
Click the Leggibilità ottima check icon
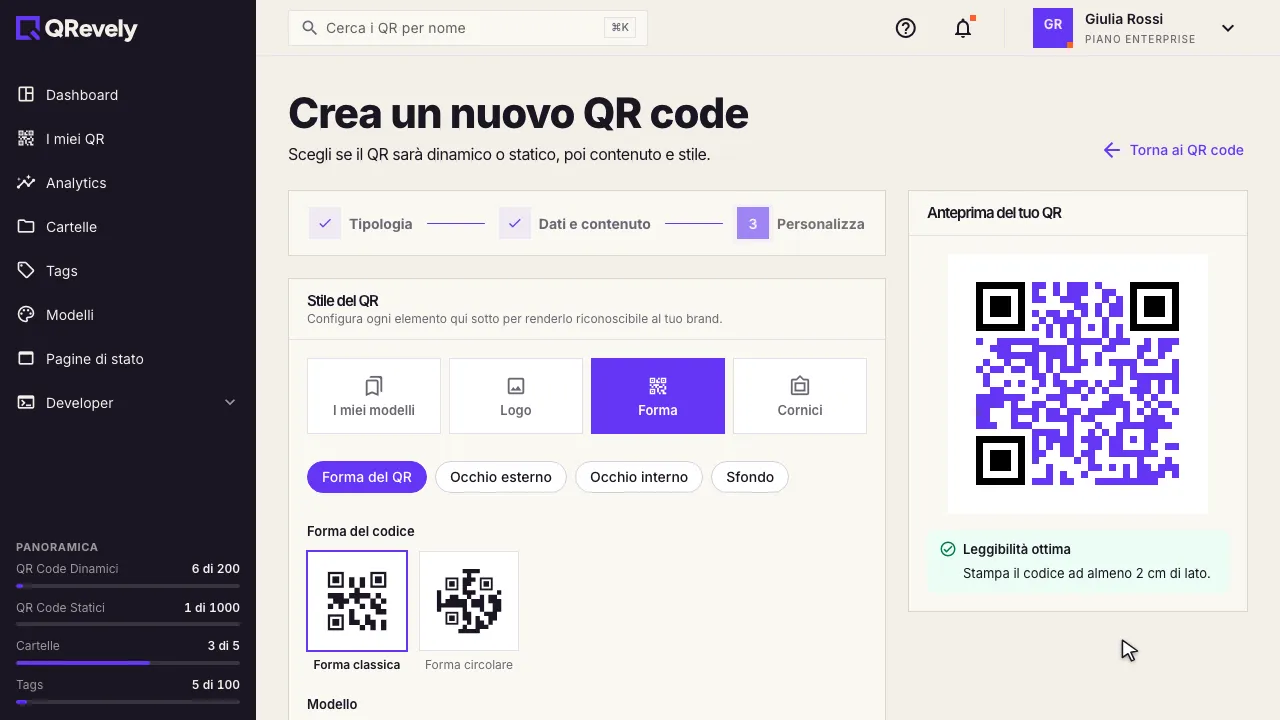point(948,549)
